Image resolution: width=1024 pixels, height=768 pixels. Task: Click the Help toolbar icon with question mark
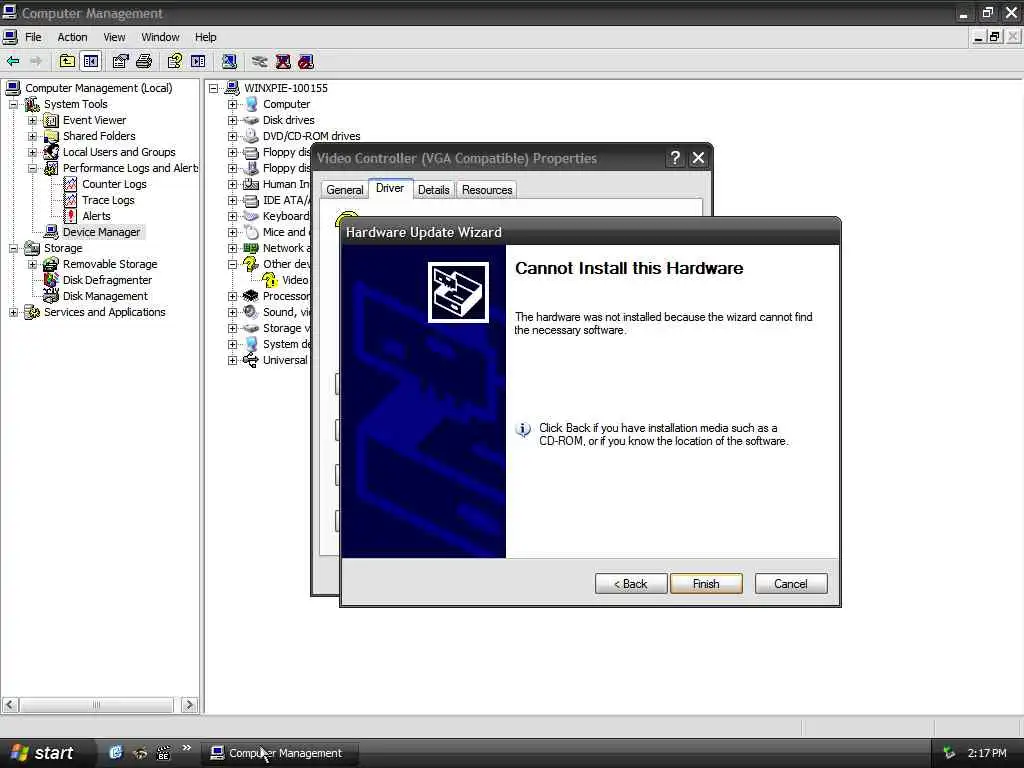click(x=174, y=61)
